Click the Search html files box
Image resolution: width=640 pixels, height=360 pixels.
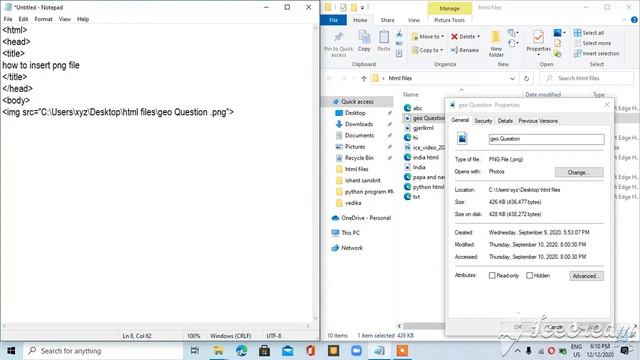click(587, 78)
